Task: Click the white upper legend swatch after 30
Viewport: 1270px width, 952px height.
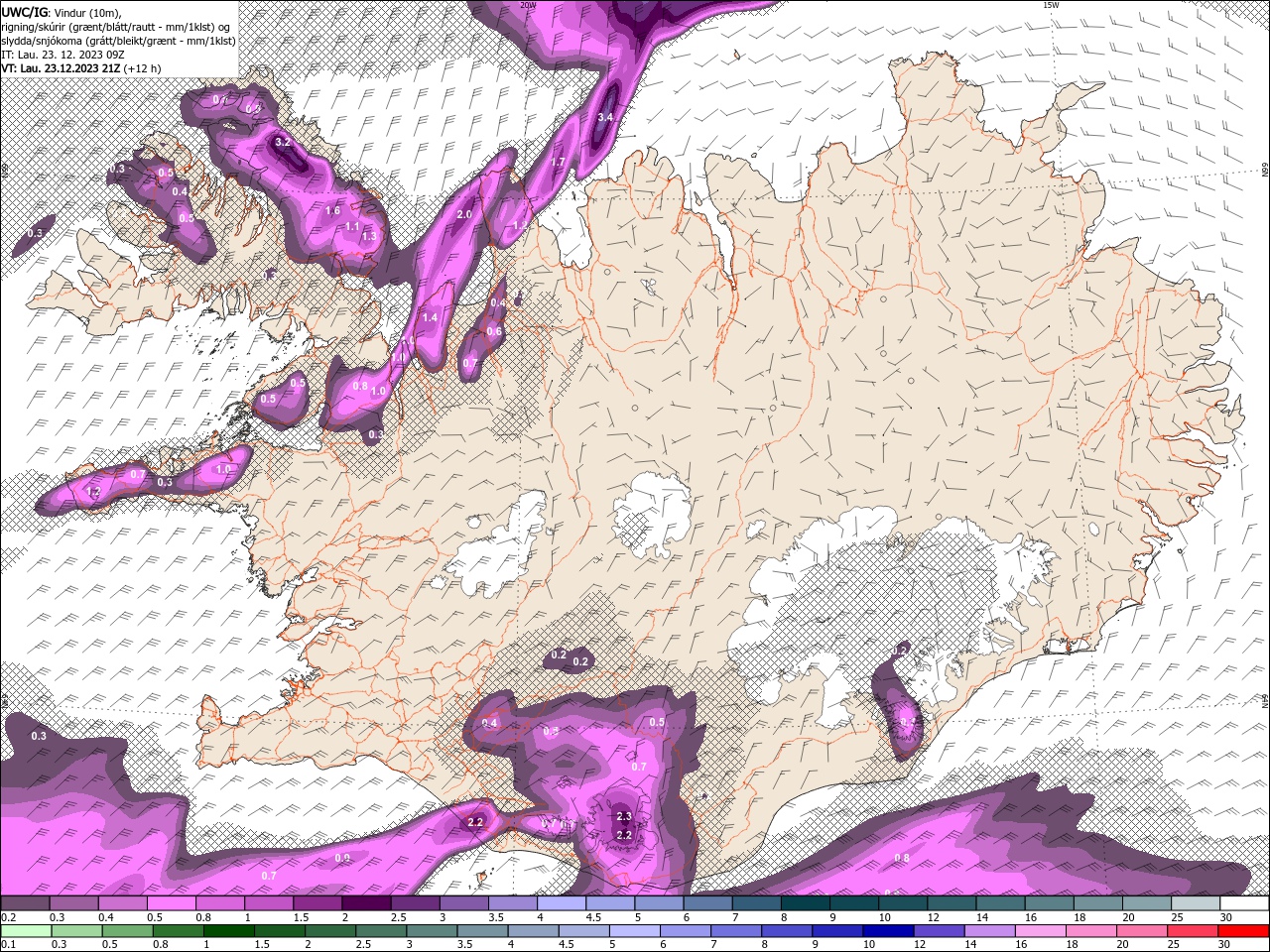Action: pyautogui.click(x=1244, y=903)
